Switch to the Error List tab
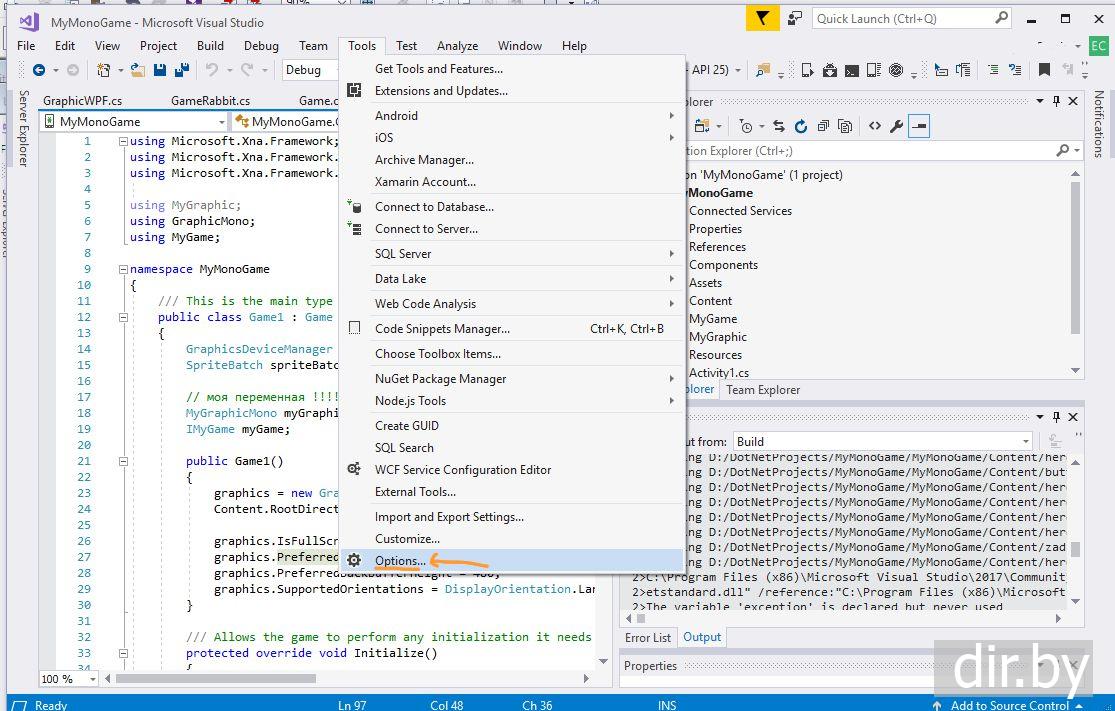The width and height of the screenshot is (1115, 711). coord(648,637)
